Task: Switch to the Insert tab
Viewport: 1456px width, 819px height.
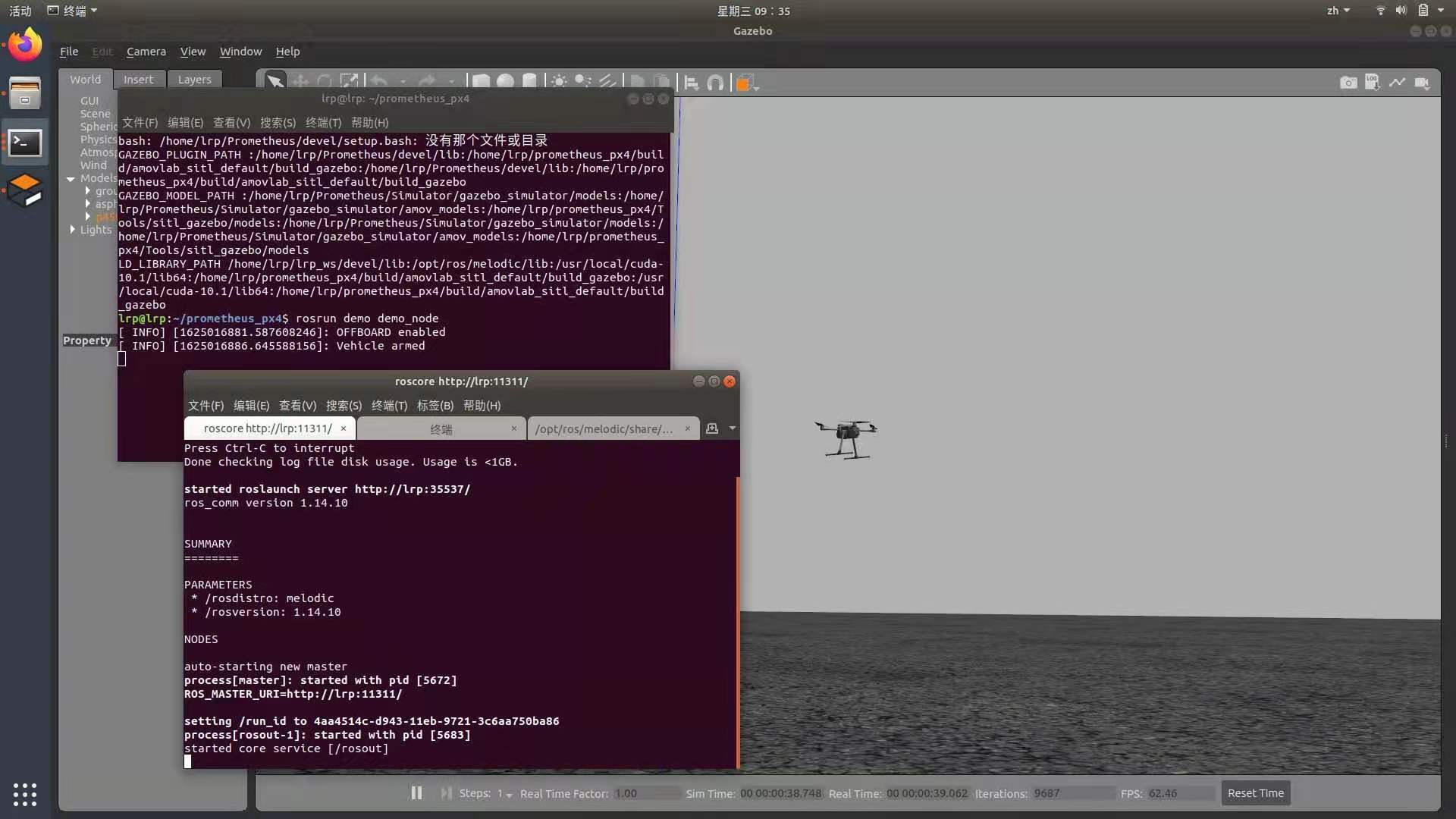Action: point(138,79)
